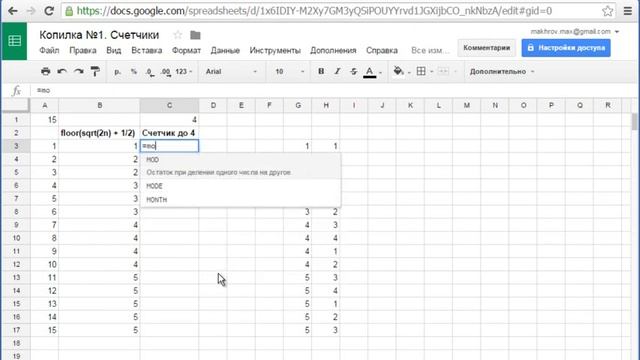Click the browser forward arrow
The width and height of the screenshot is (640, 360).
31,11
